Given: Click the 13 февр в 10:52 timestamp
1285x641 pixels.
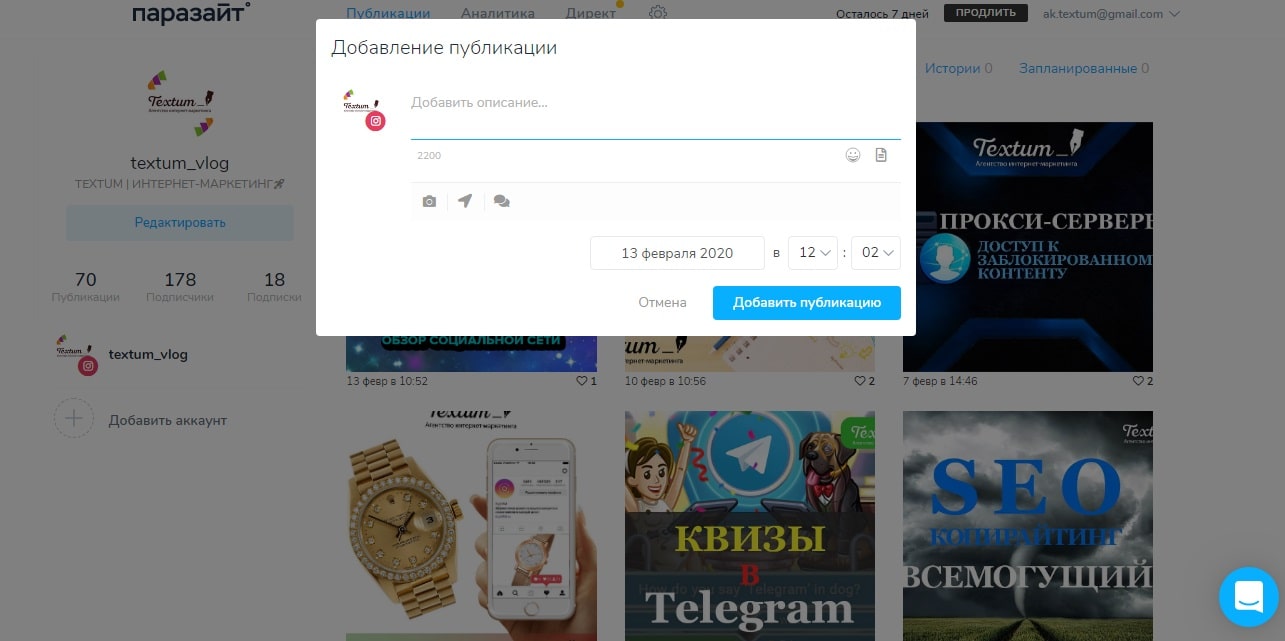Looking at the screenshot, I should pyautogui.click(x=387, y=381).
